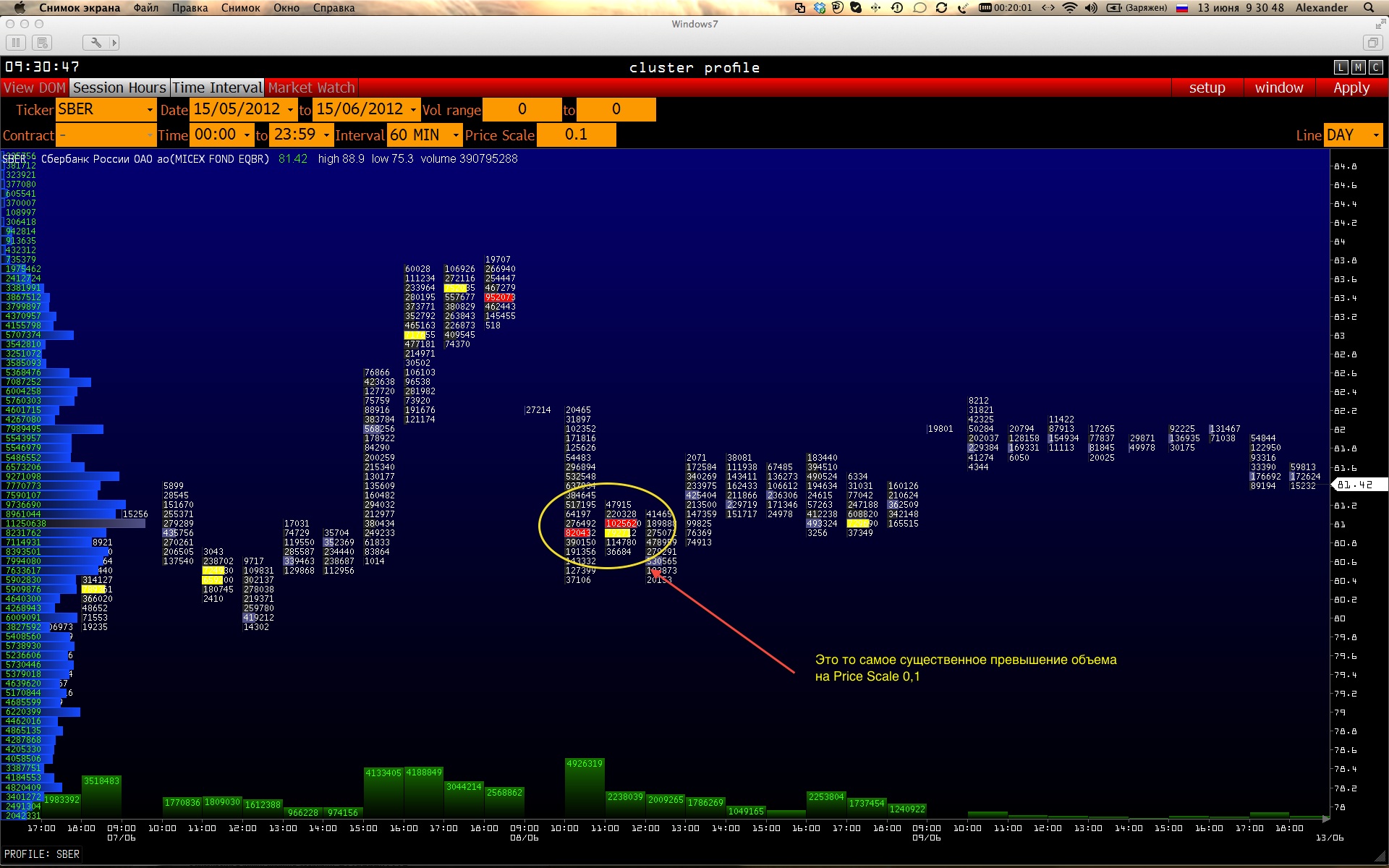Open the wrench settings icon

click(x=95, y=43)
